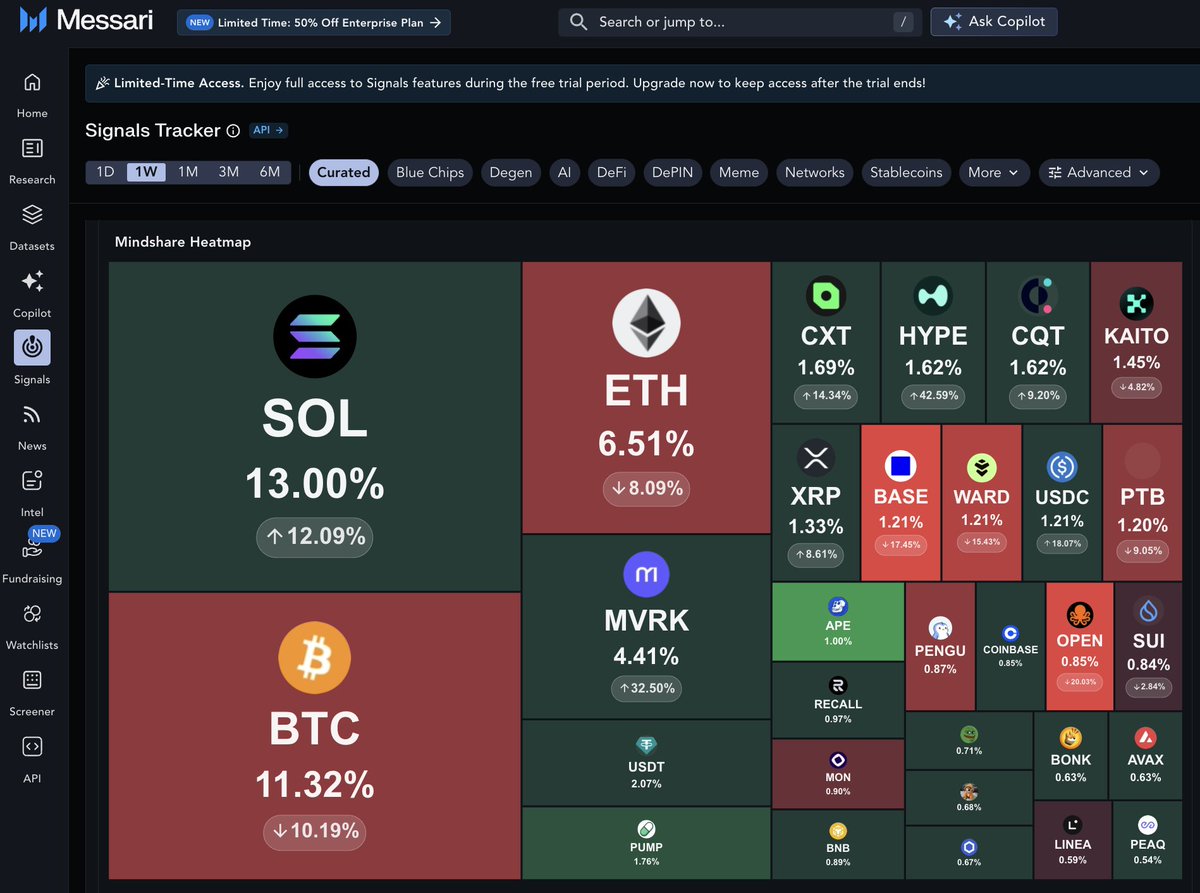Screen dimensions: 1200x893
Task: Click the Messari logo
Action: 85,21
